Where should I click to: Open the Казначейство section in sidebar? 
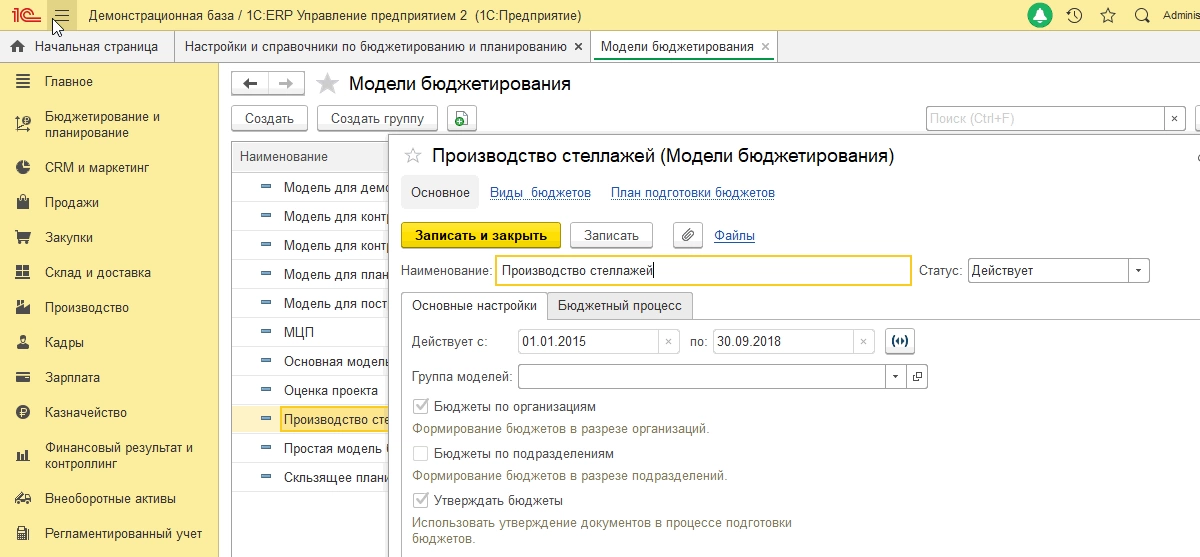click(x=85, y=412)
